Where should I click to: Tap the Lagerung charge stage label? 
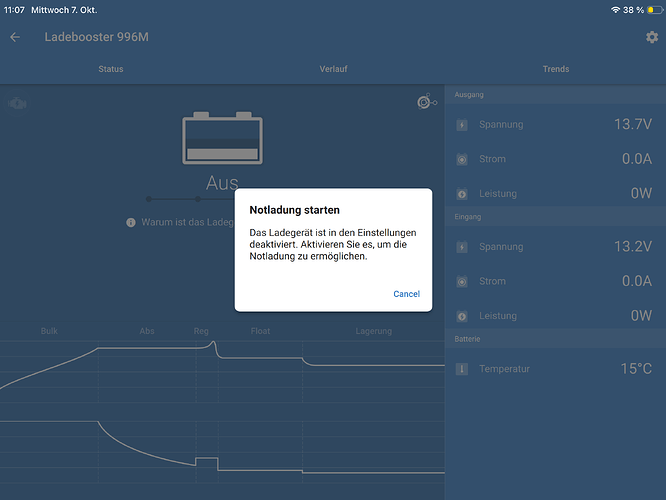374,331
